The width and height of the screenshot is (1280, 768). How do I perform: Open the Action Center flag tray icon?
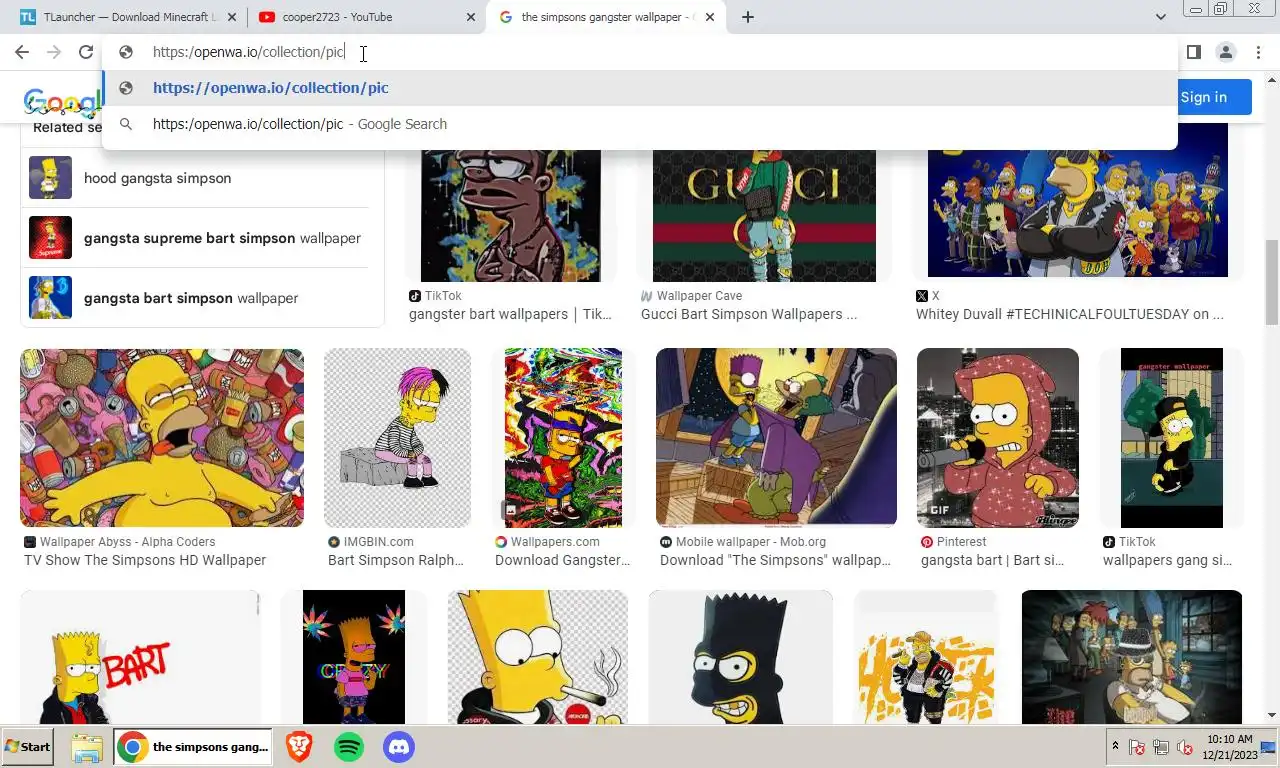coord(1137,747)
